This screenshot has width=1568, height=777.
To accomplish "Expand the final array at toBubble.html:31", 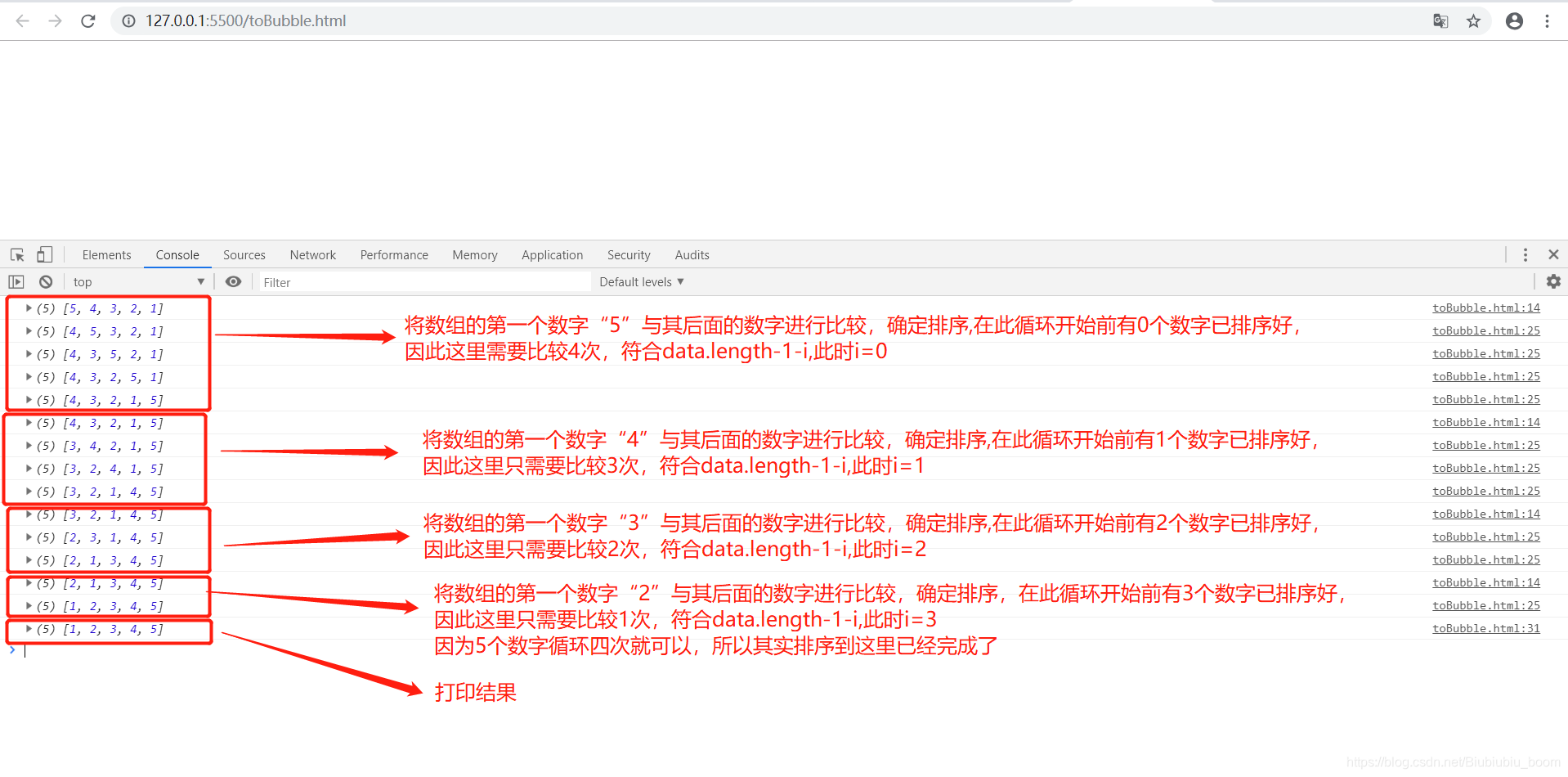I will click(x=29, y=629).
